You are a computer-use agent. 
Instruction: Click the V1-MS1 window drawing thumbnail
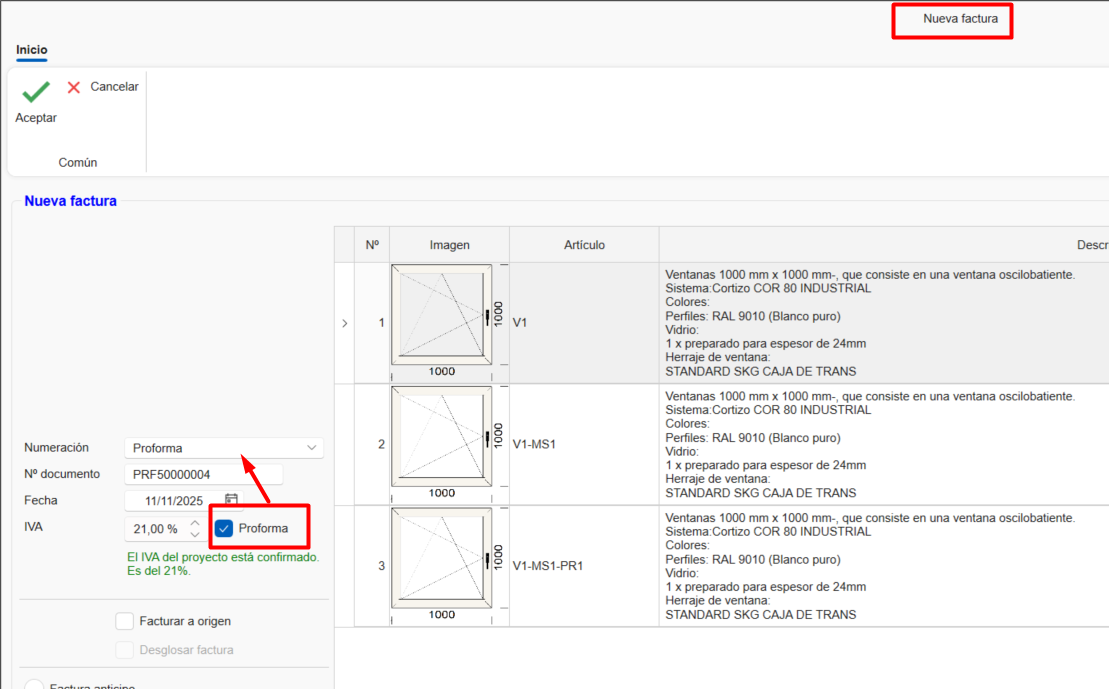pos(441,436)
